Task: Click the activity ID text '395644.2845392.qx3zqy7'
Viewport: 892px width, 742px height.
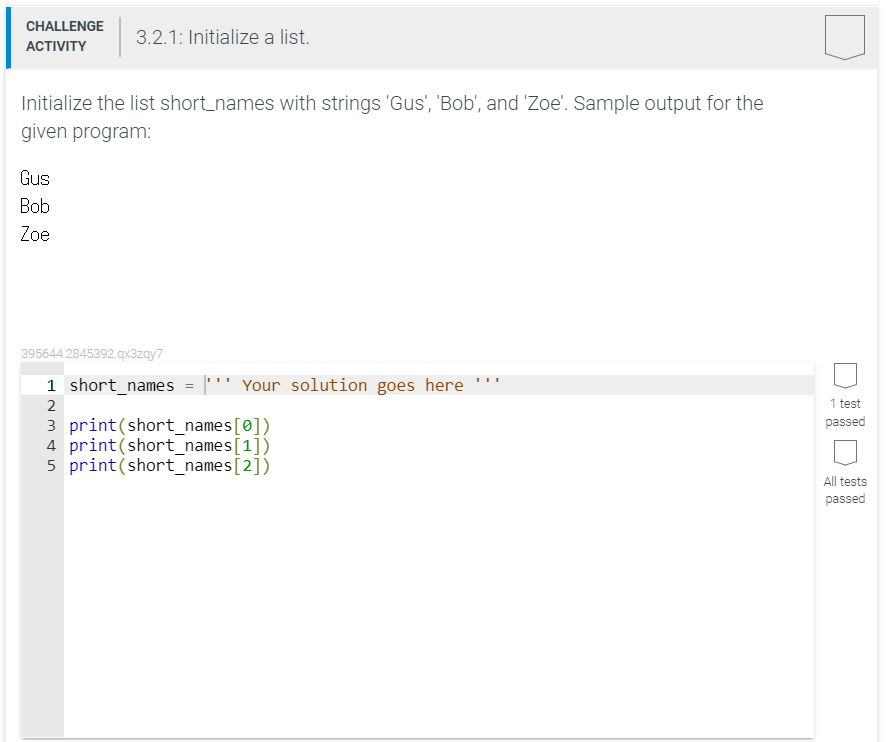Action: pyautogui.click(x=92, y=353)
